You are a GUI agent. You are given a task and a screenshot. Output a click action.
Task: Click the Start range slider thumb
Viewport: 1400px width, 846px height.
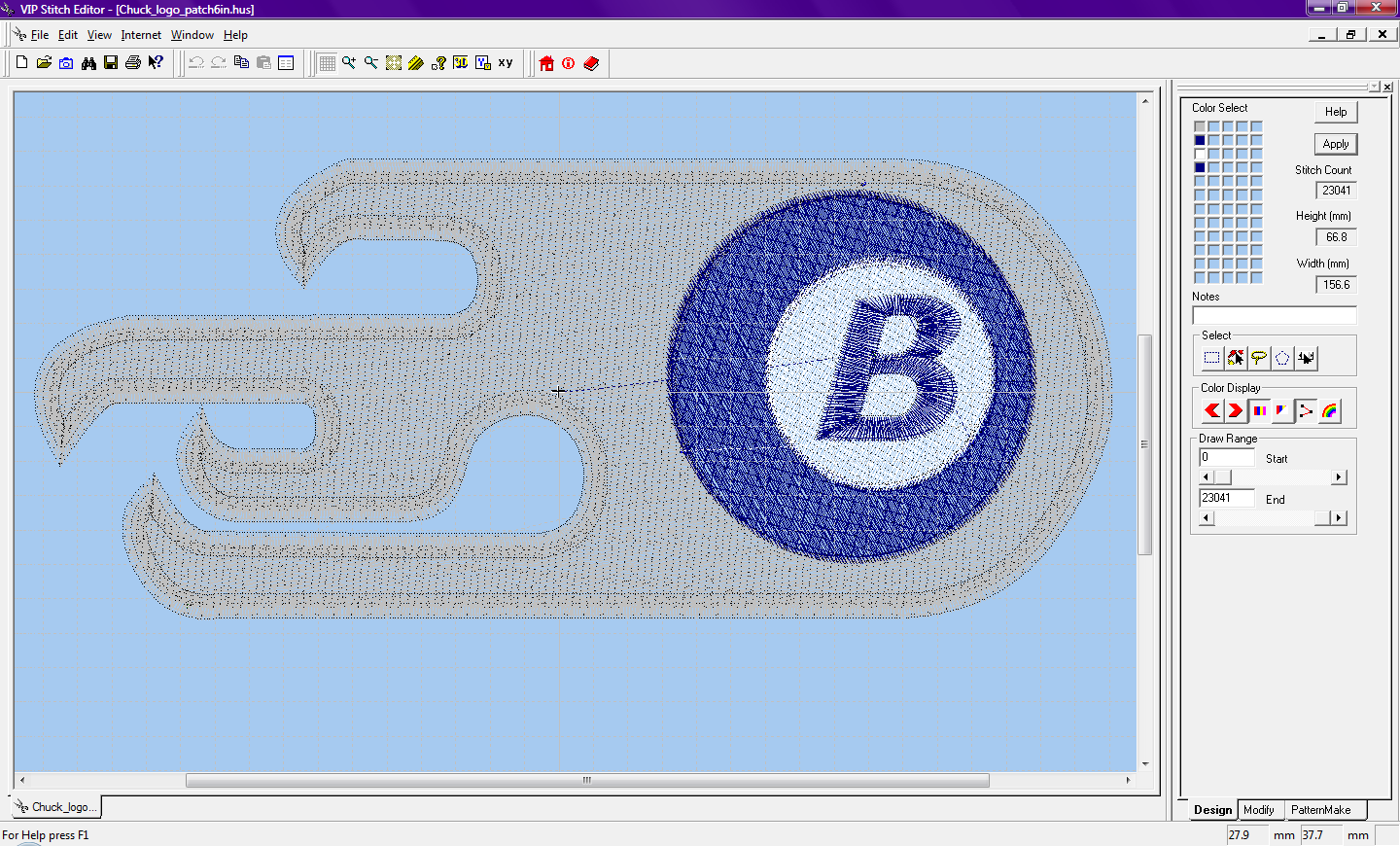tap(1223, 477)
